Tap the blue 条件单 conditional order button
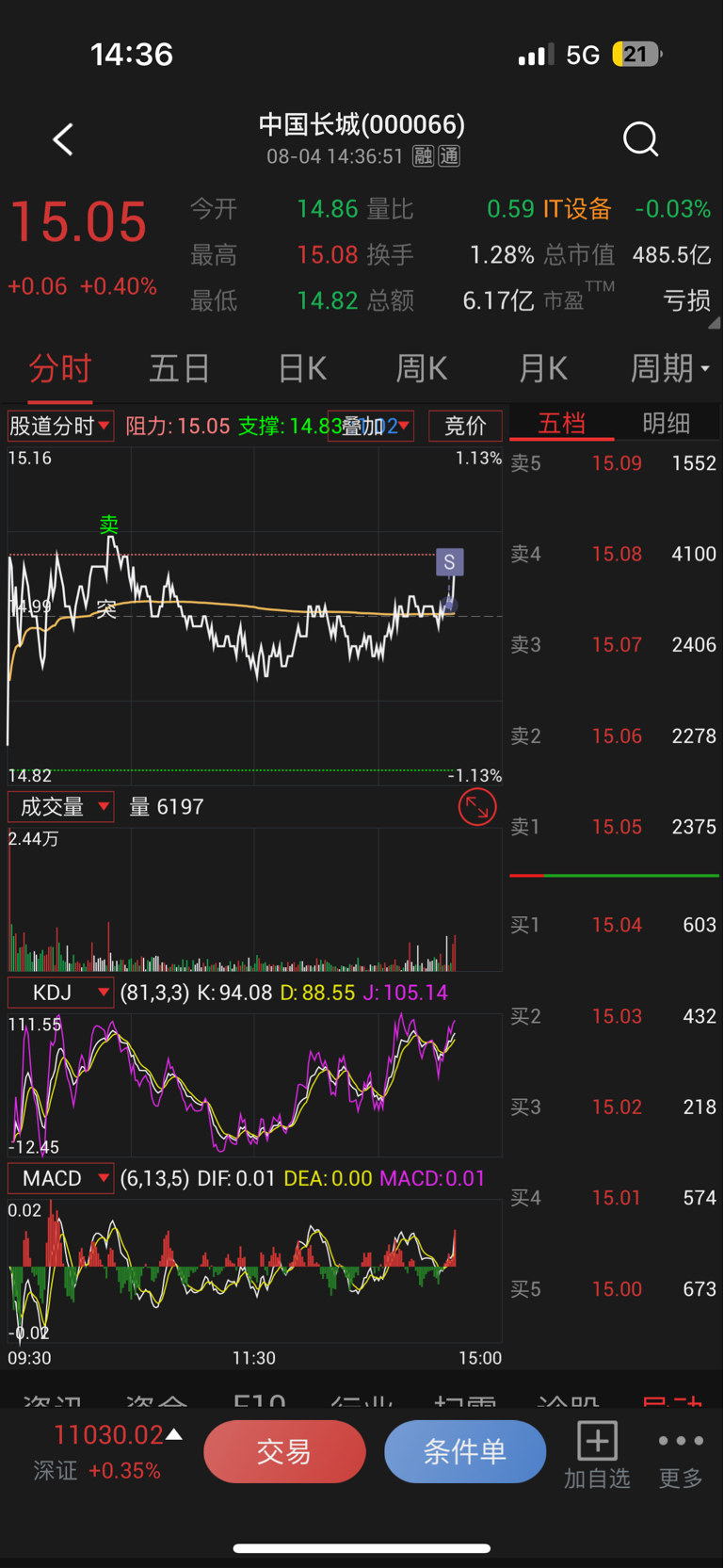 465,1451
